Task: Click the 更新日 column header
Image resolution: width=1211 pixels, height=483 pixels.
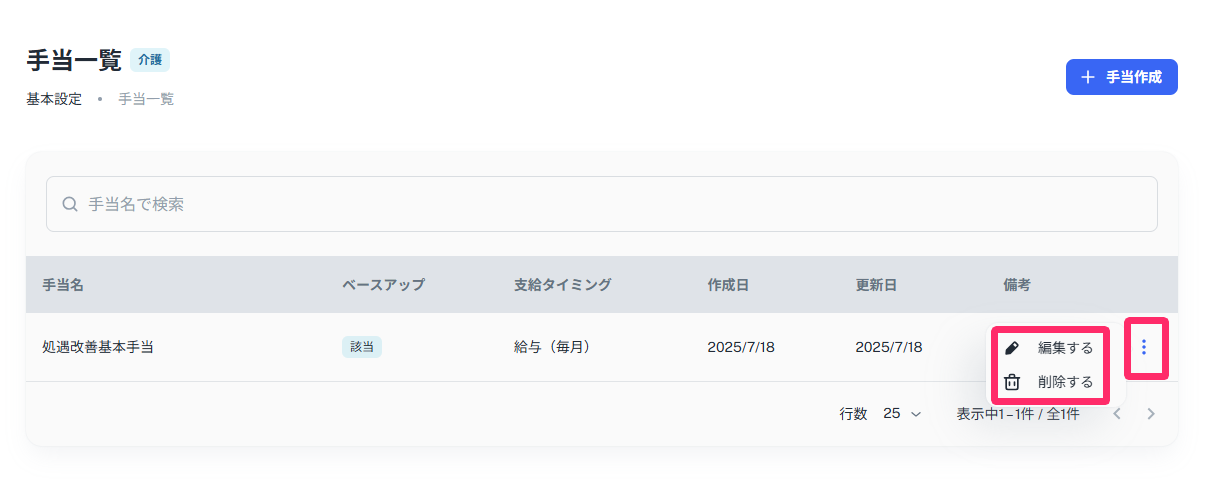Action: [x=876, y=285]
